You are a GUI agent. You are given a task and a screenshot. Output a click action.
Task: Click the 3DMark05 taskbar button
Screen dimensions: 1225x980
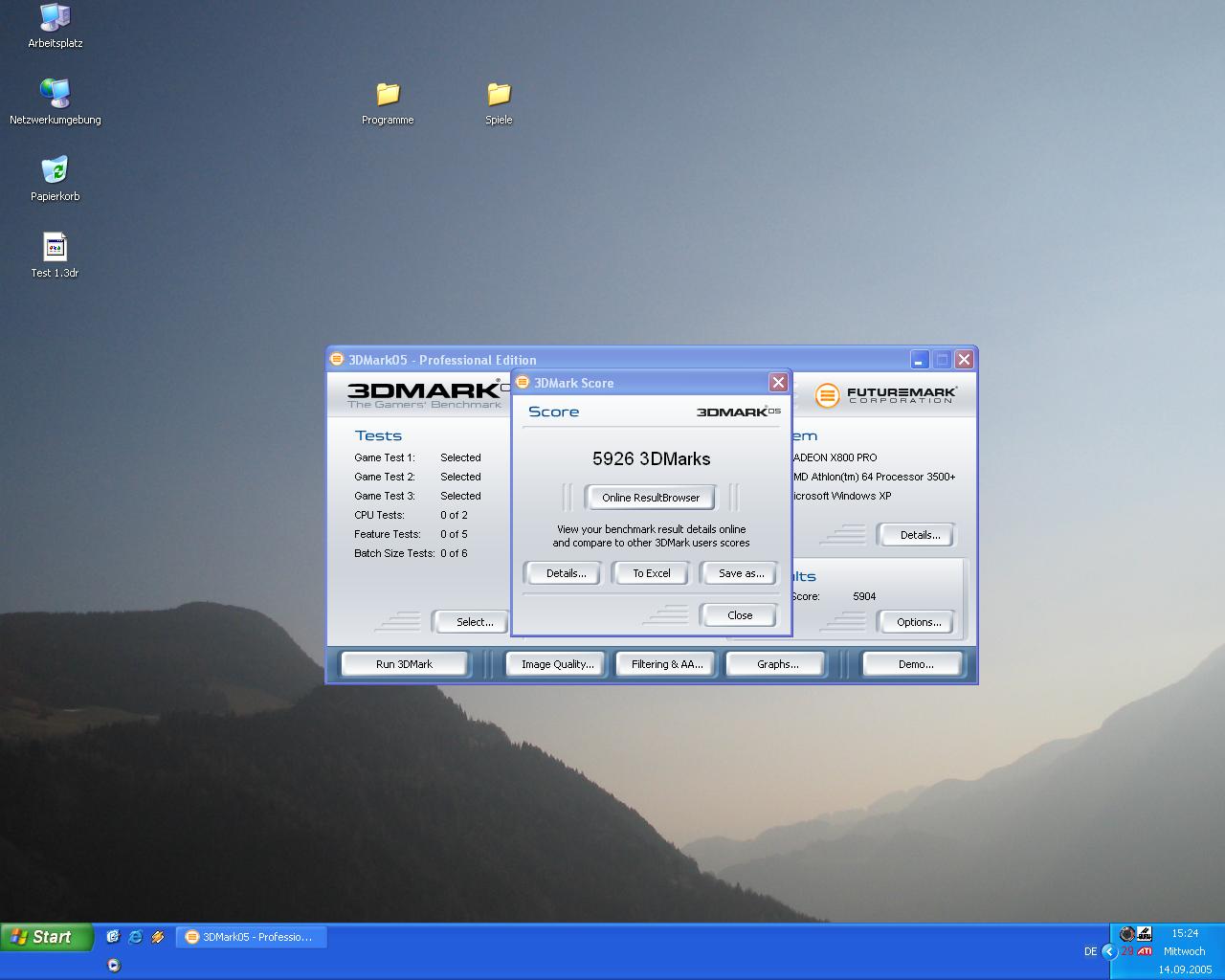pyautogui.click(x=251, y=937)
